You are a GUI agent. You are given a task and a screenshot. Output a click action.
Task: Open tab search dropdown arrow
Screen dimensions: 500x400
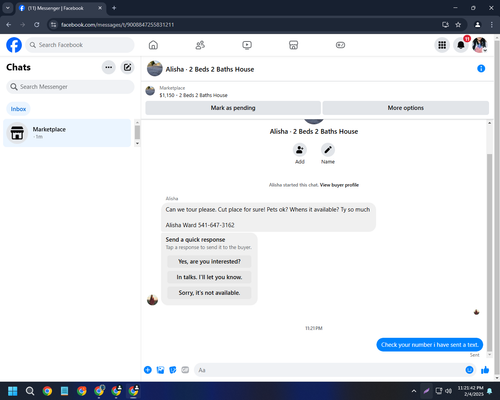point(7,8)
